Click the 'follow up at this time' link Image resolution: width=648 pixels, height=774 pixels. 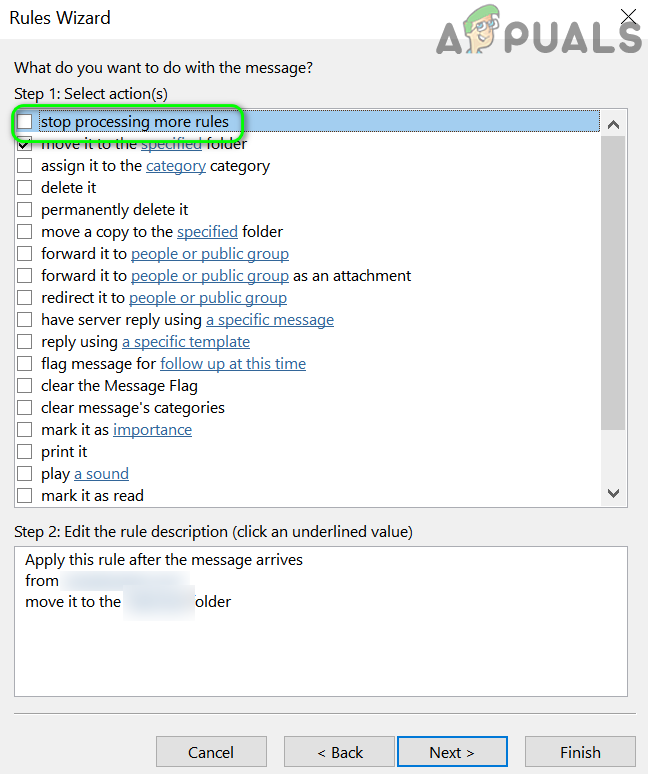233,364
